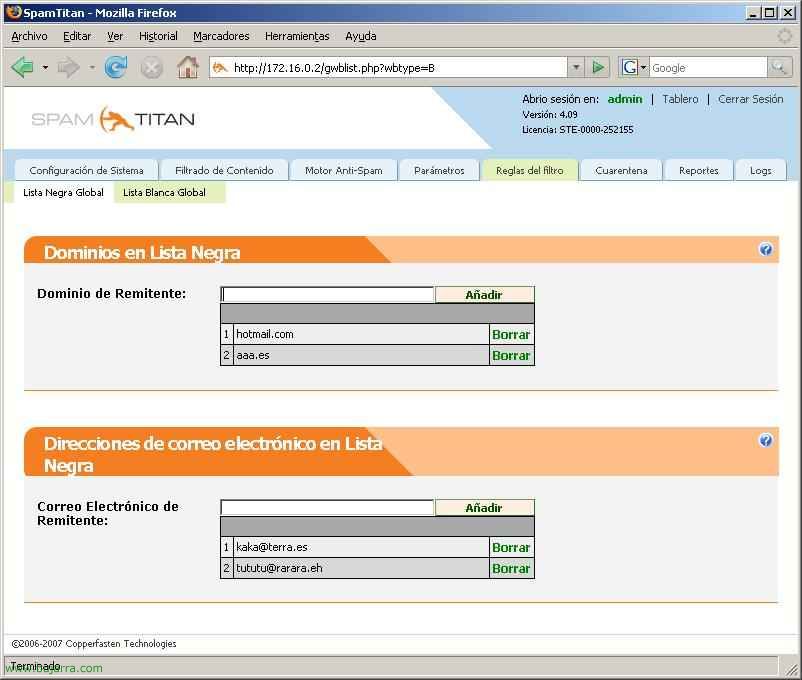Open the Ayuda menu

[x=361, y=36]
